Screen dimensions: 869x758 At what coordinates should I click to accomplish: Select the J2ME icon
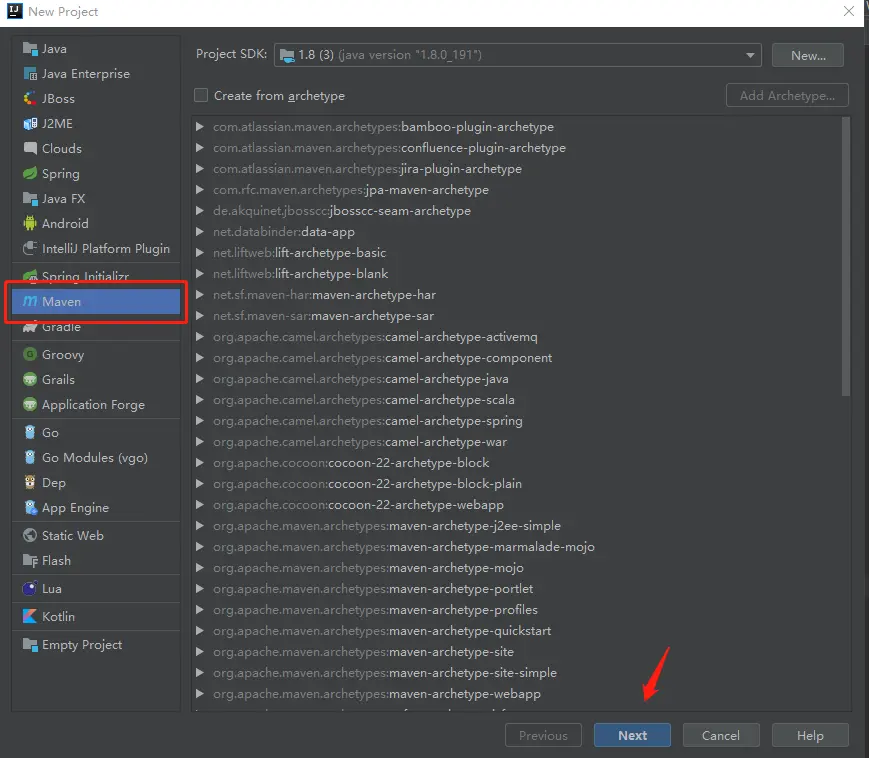(x=30, y=124)
